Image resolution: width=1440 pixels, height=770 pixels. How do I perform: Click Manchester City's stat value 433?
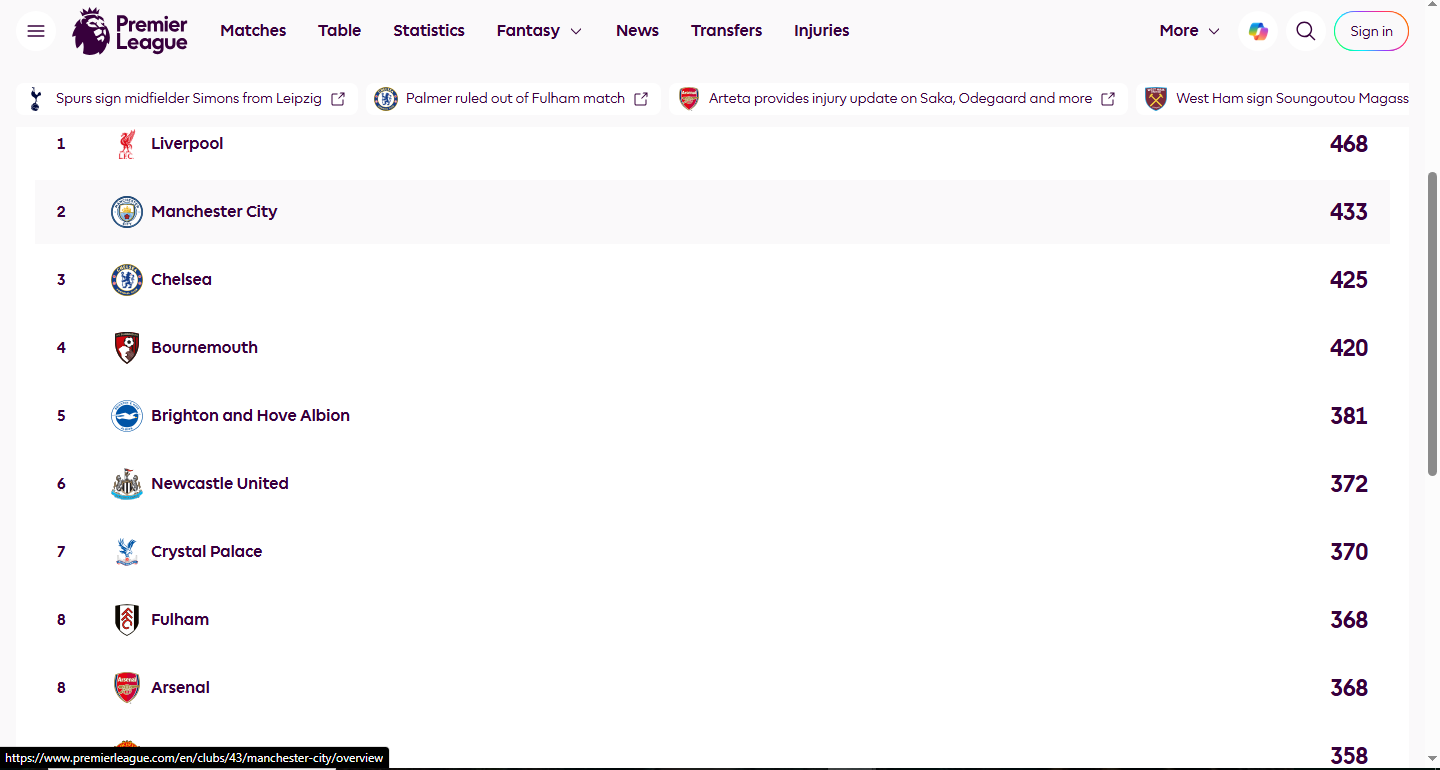coord(1348,212)
